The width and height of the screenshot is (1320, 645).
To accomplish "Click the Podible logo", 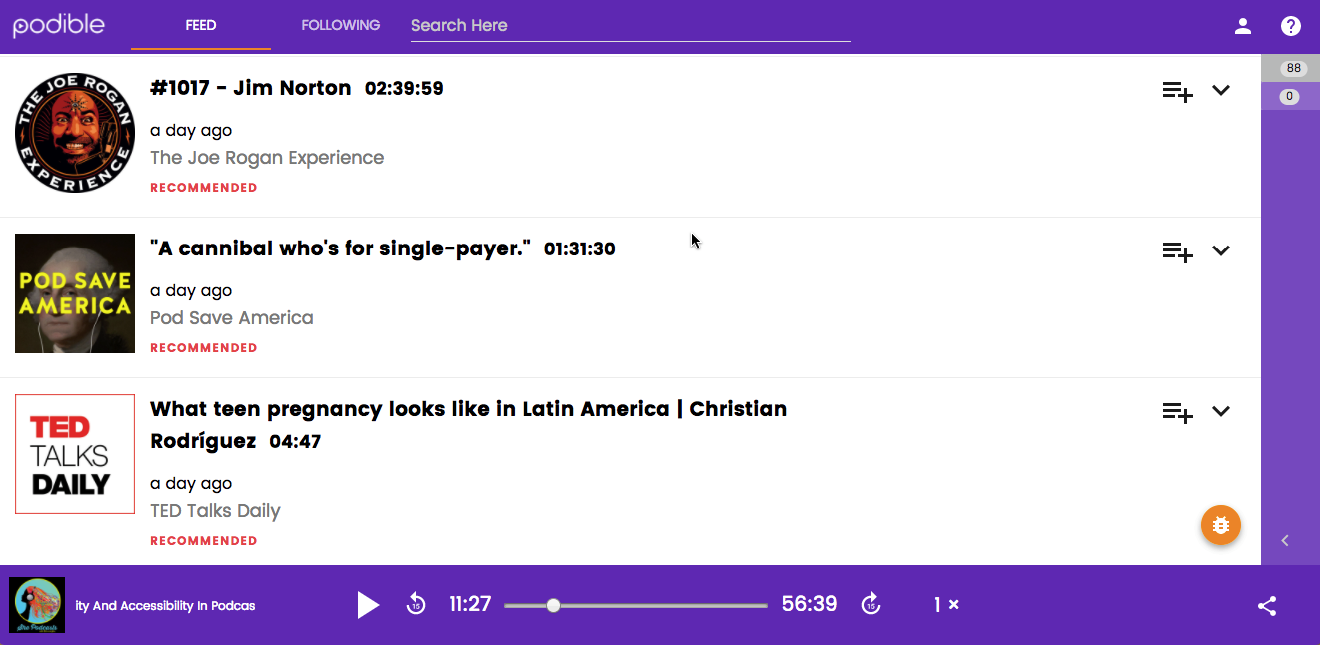I will pyautogui.click(x=58, y=25).
